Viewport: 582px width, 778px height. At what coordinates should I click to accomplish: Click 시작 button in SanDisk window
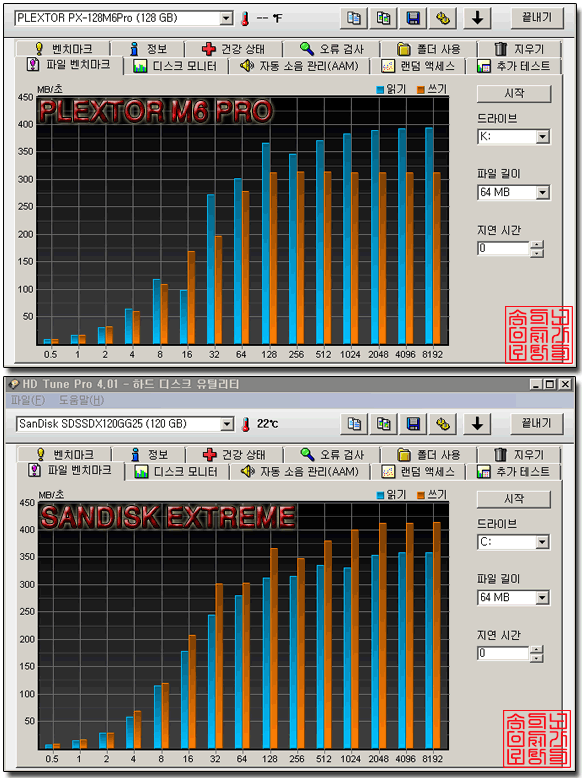(514, 499)
